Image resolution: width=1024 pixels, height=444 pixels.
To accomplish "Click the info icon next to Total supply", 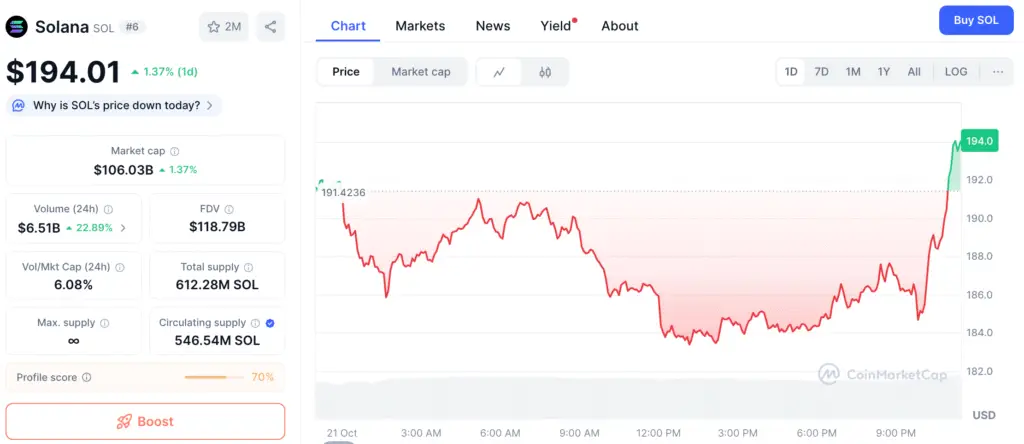I will coord(249,267).
